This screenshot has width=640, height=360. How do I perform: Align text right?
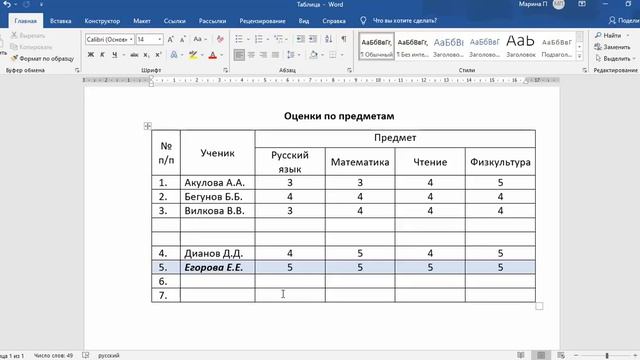click(x=263, y=55)
